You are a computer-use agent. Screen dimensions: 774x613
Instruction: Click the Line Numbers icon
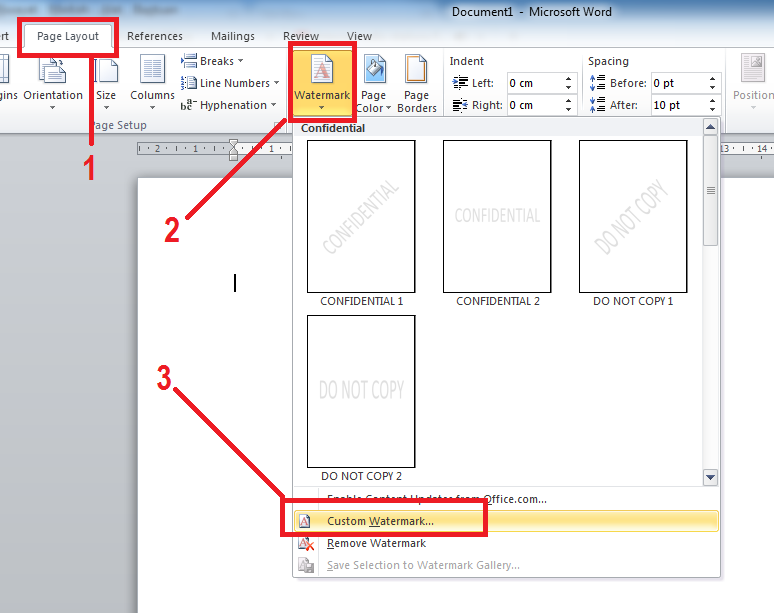click(189, 83)
